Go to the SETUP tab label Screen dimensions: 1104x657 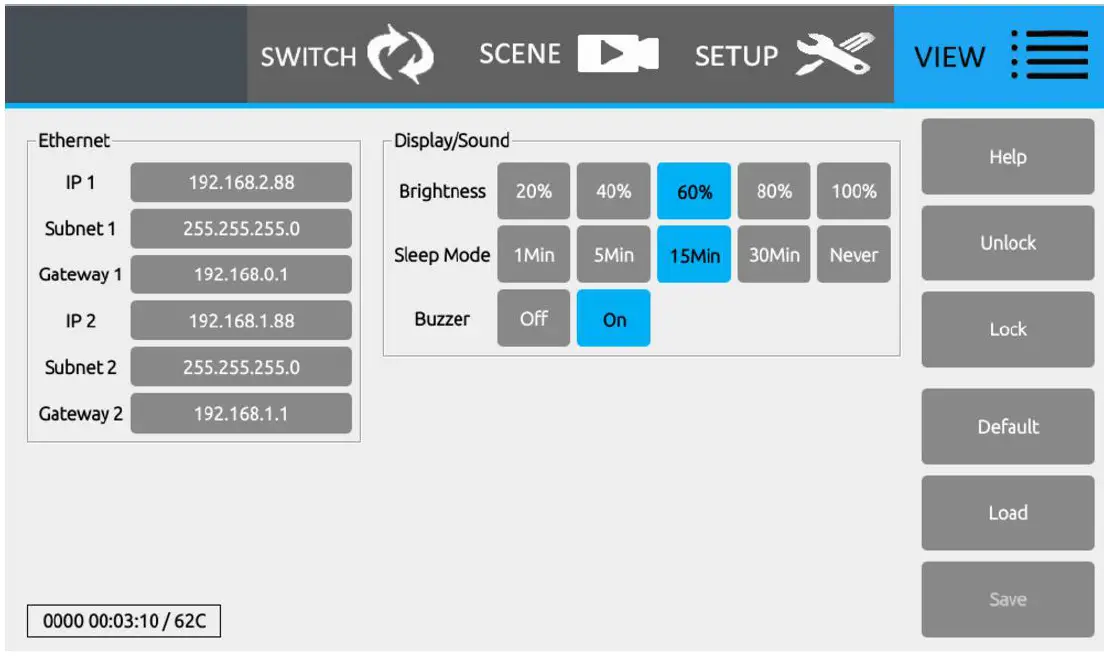click(x=736, y=56)
